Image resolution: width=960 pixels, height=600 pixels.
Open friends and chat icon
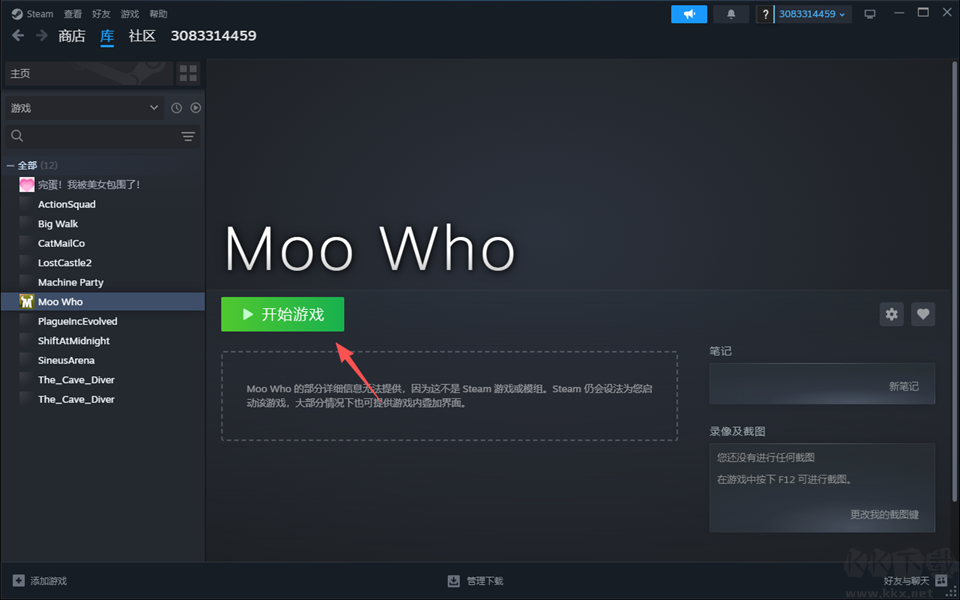[941, 580]
